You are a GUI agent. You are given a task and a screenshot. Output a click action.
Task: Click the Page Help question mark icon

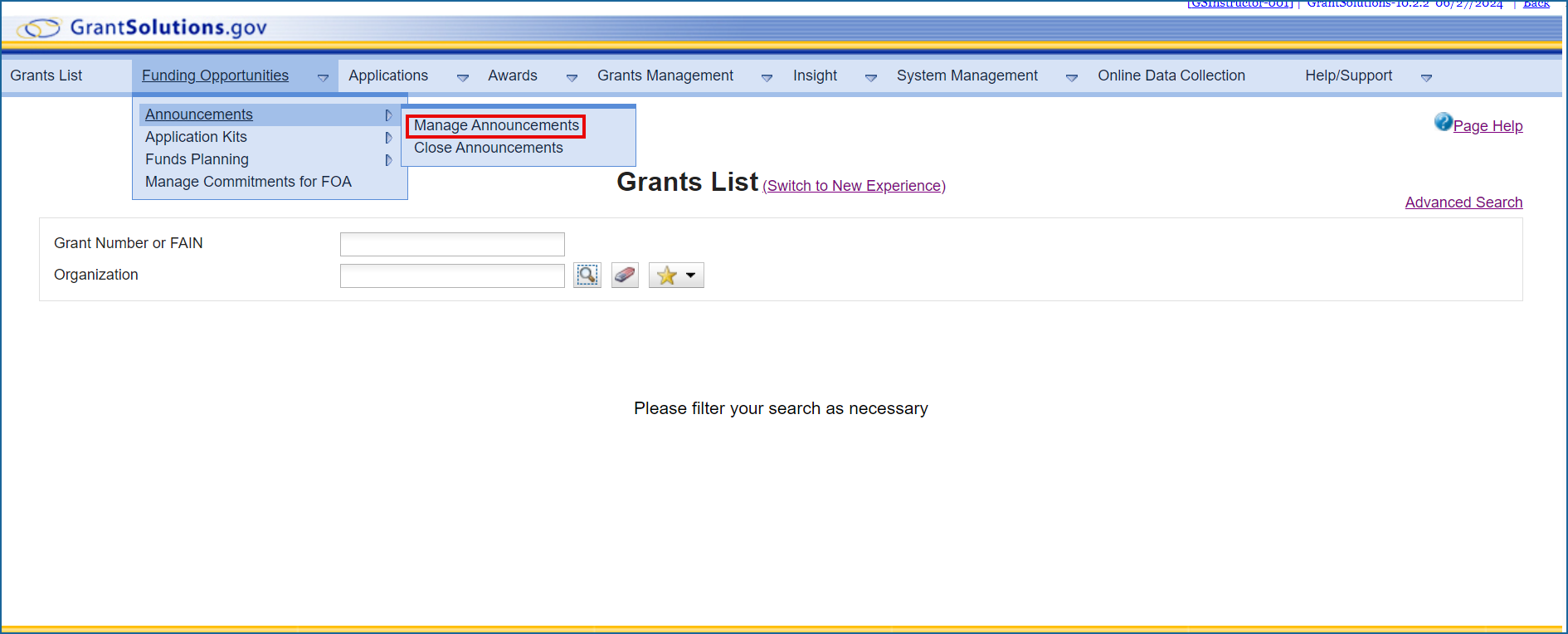coord(1444,123)
